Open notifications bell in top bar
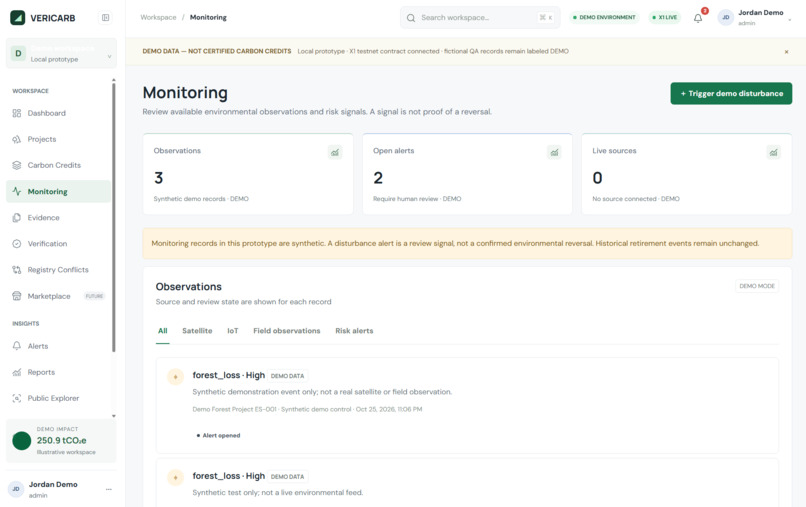The height and width of the screenshot is (507, 806). pyautogui.click(x=698, y=18)
